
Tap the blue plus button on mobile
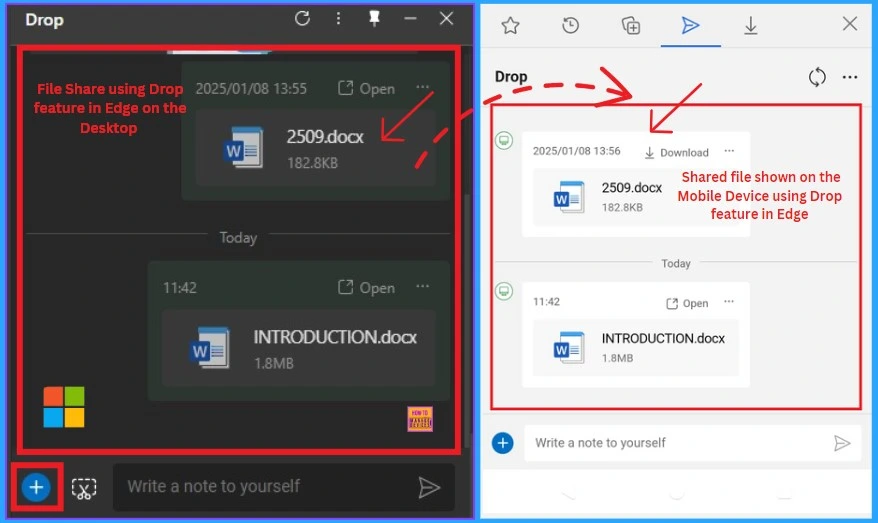503,443
